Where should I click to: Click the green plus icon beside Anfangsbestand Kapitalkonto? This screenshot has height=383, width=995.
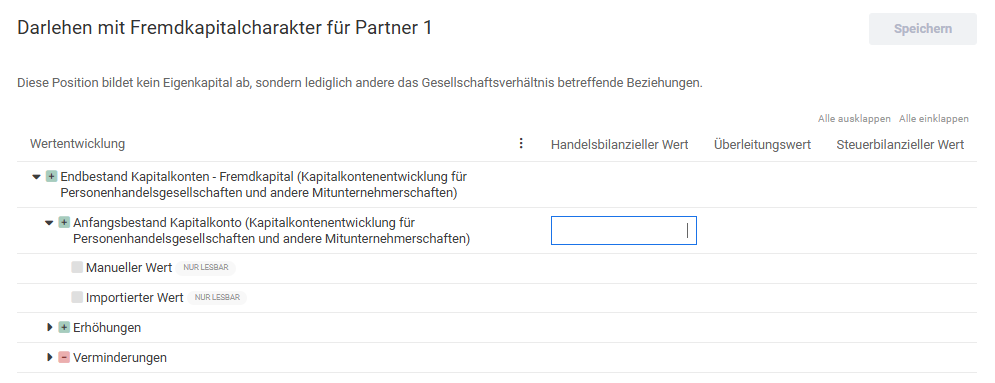(x=64, y=223)
